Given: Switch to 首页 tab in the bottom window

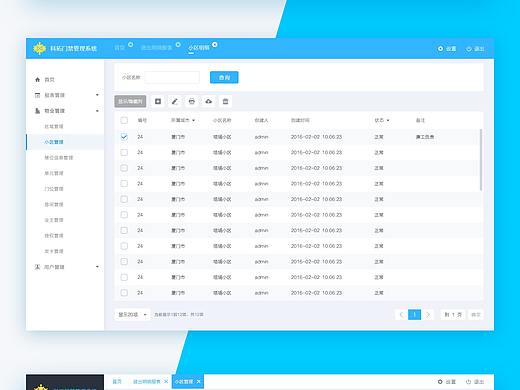Looking at the screenshot, I should coord(117,382).
